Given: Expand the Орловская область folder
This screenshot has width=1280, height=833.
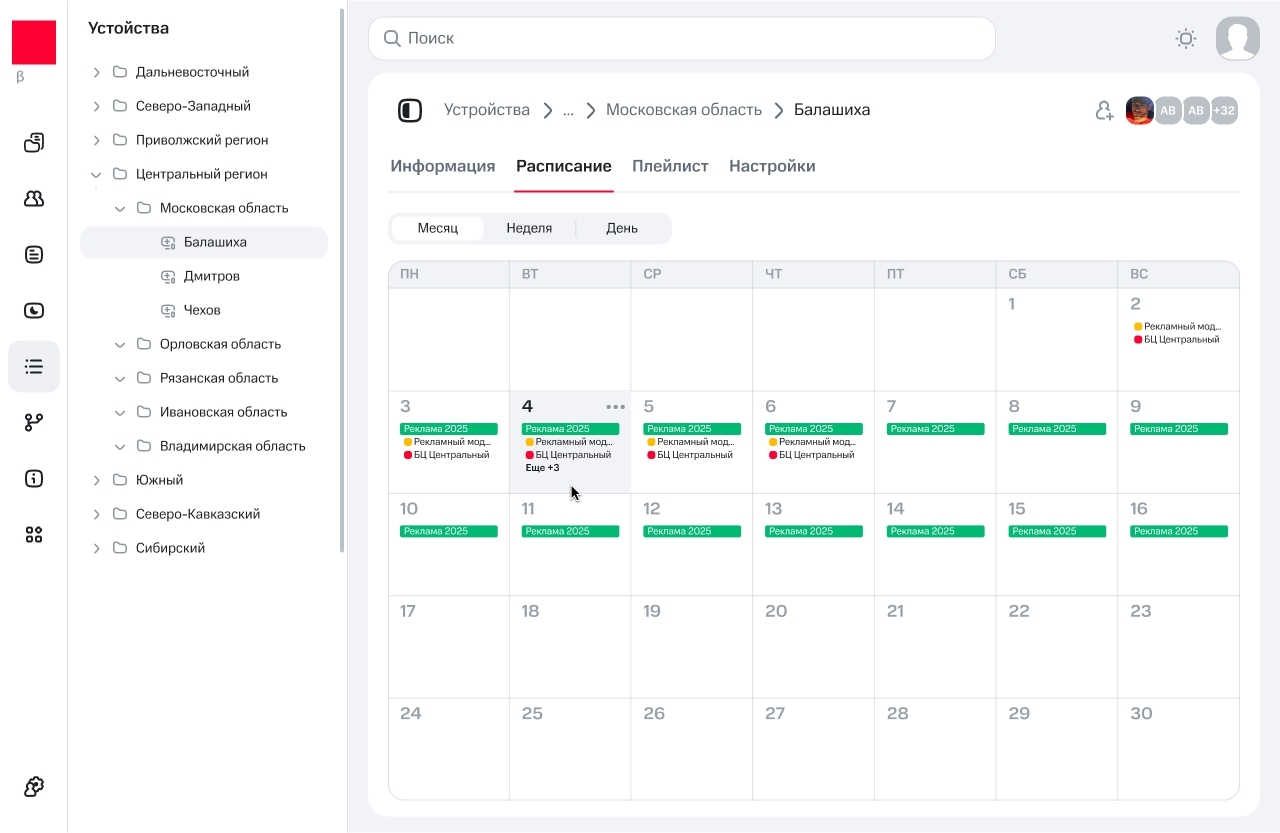Looking at the screenshot, I should (x=120, y=343).
